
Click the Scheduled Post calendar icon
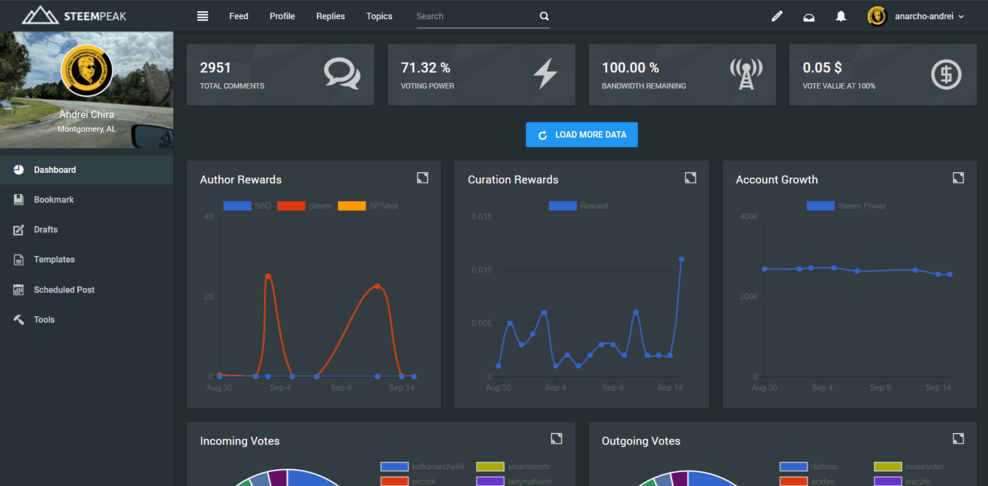(19, 290)
